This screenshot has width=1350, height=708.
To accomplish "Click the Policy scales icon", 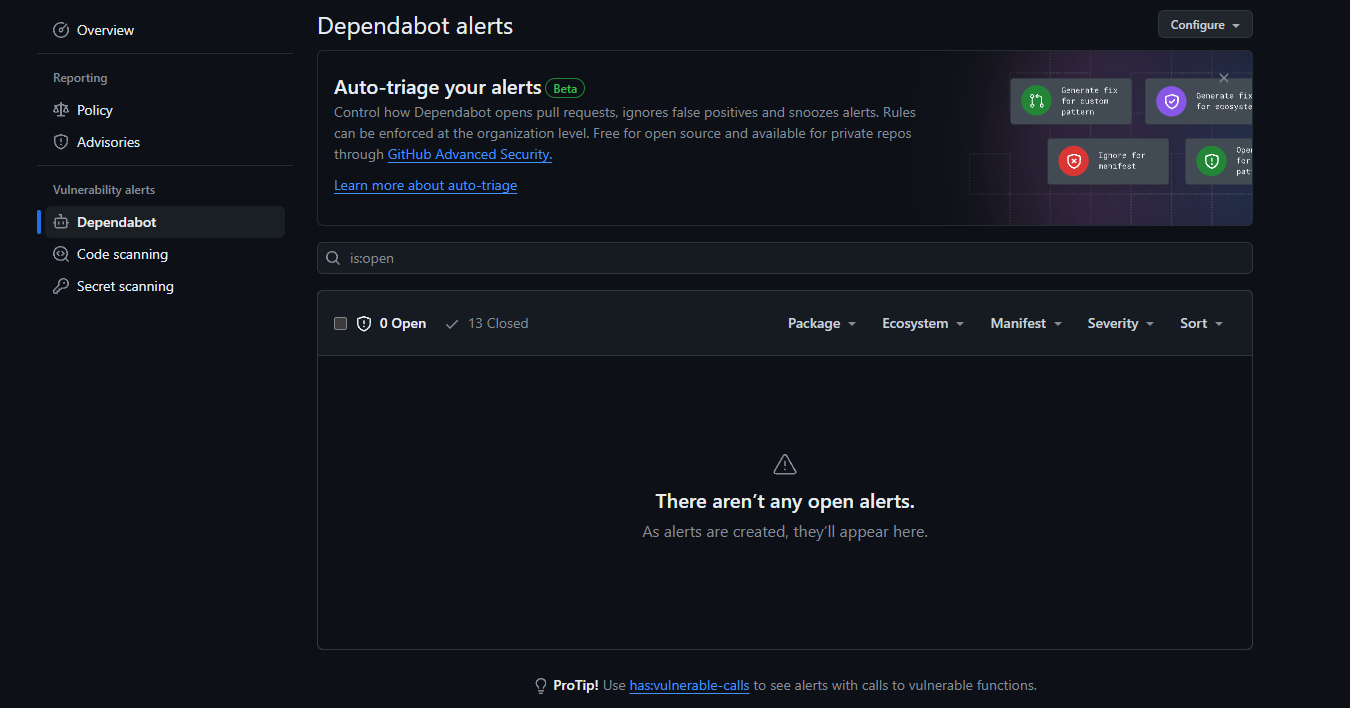I will (61, 110).
